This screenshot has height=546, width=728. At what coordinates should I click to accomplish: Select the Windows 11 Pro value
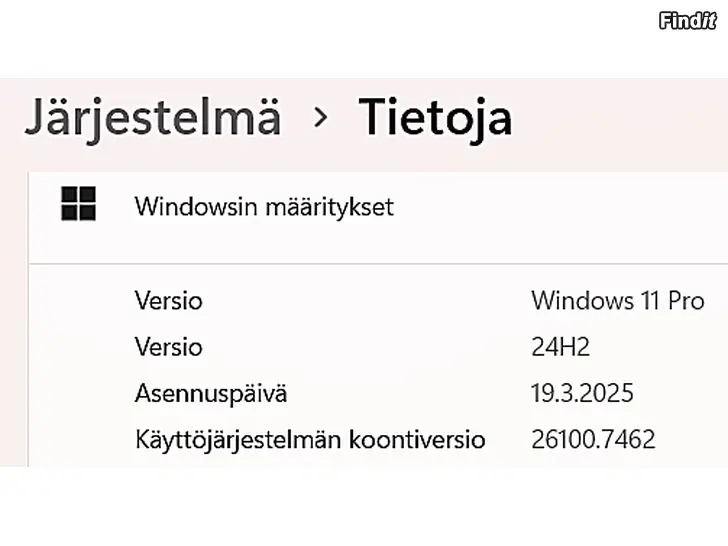point(617,300)
